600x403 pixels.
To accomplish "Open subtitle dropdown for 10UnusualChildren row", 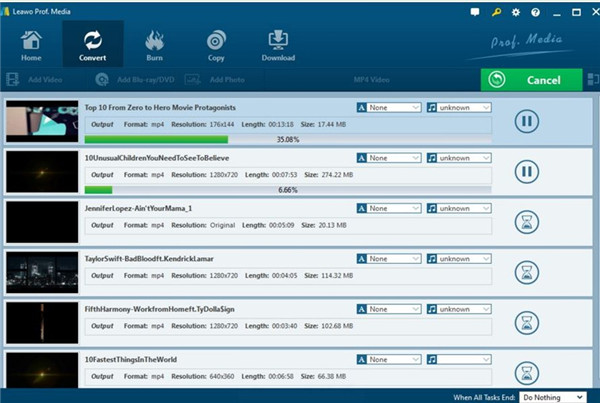I will [x=394, y=158].
